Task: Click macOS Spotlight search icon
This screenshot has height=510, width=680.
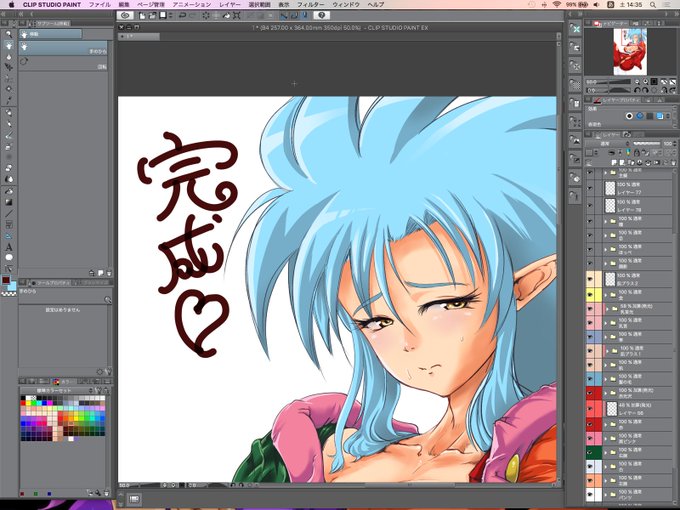Action: point(652,4)
